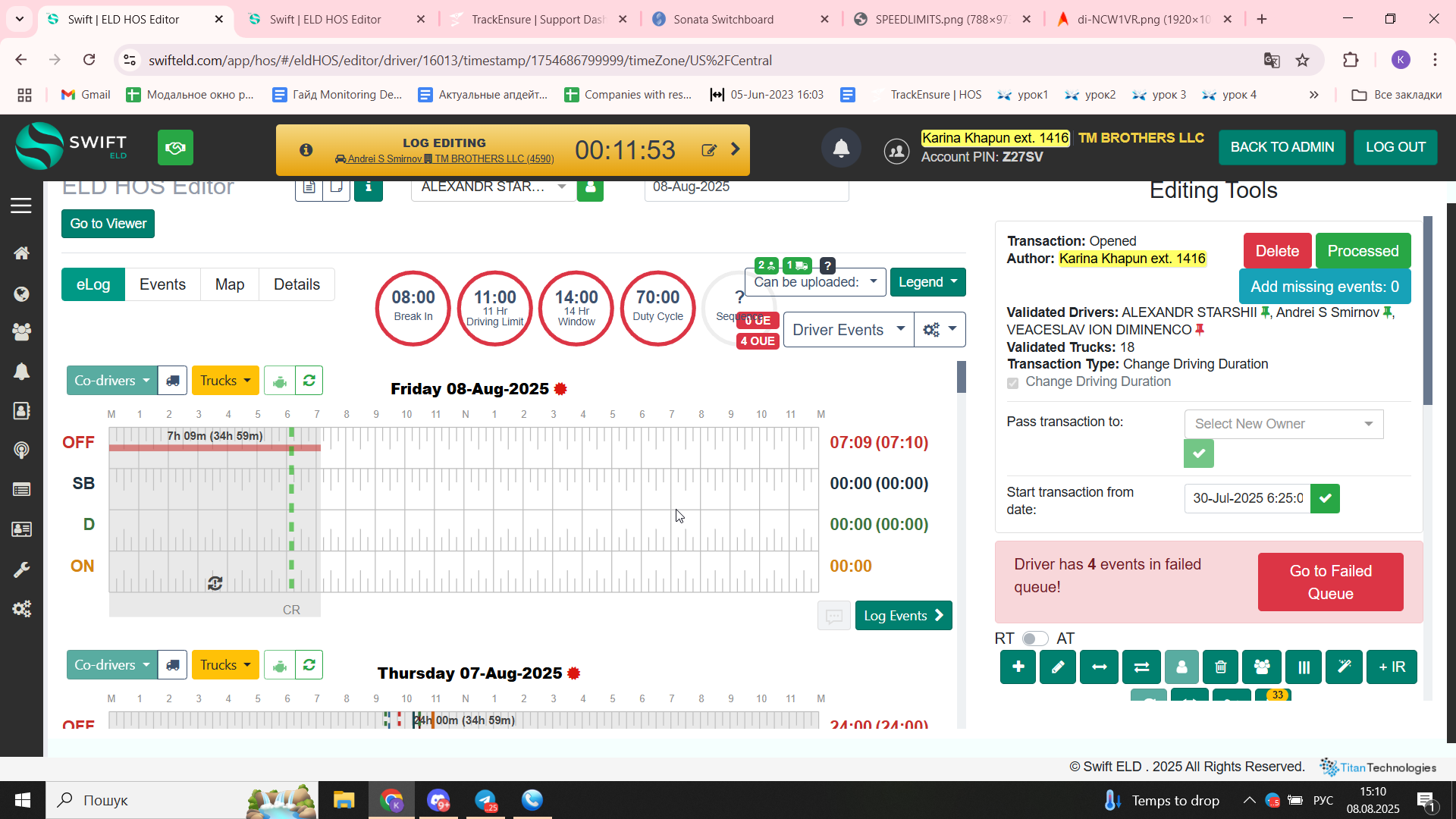The width and height of the screenshot is (1456, 819).
Task: Open the globe sidebar icon
Action: pyautogui.click(x=21, y=294)
